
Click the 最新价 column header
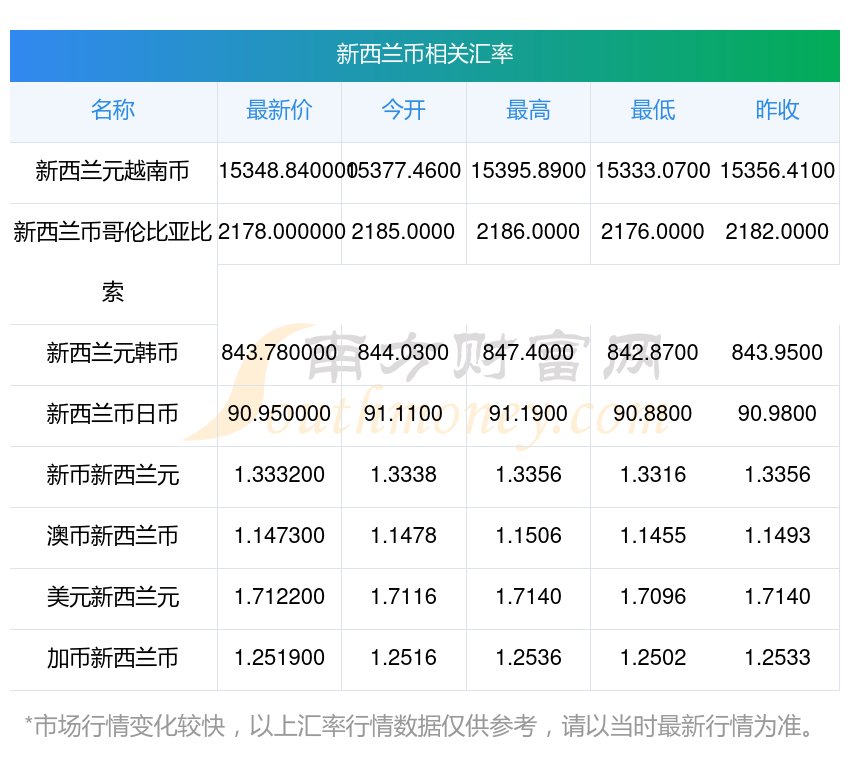[x=279, y=111]
